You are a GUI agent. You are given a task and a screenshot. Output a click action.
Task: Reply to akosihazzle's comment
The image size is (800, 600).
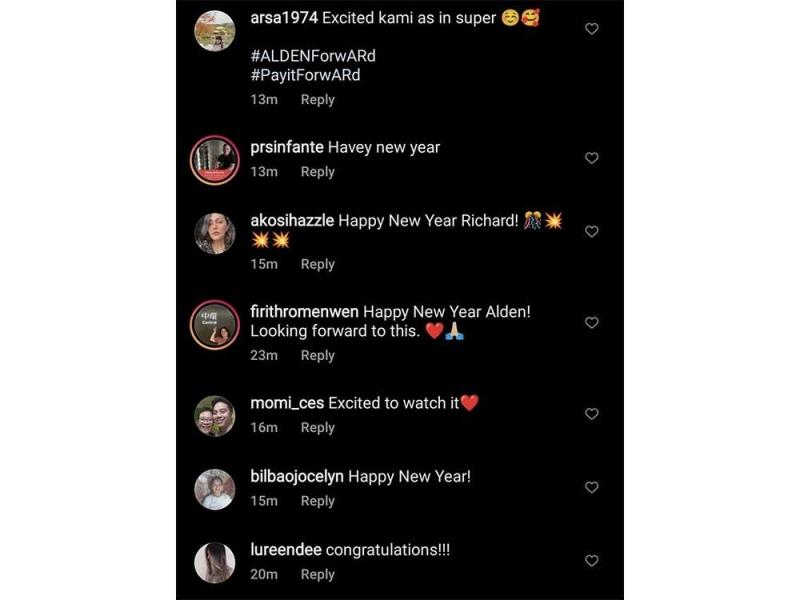[x=317, y=264]
